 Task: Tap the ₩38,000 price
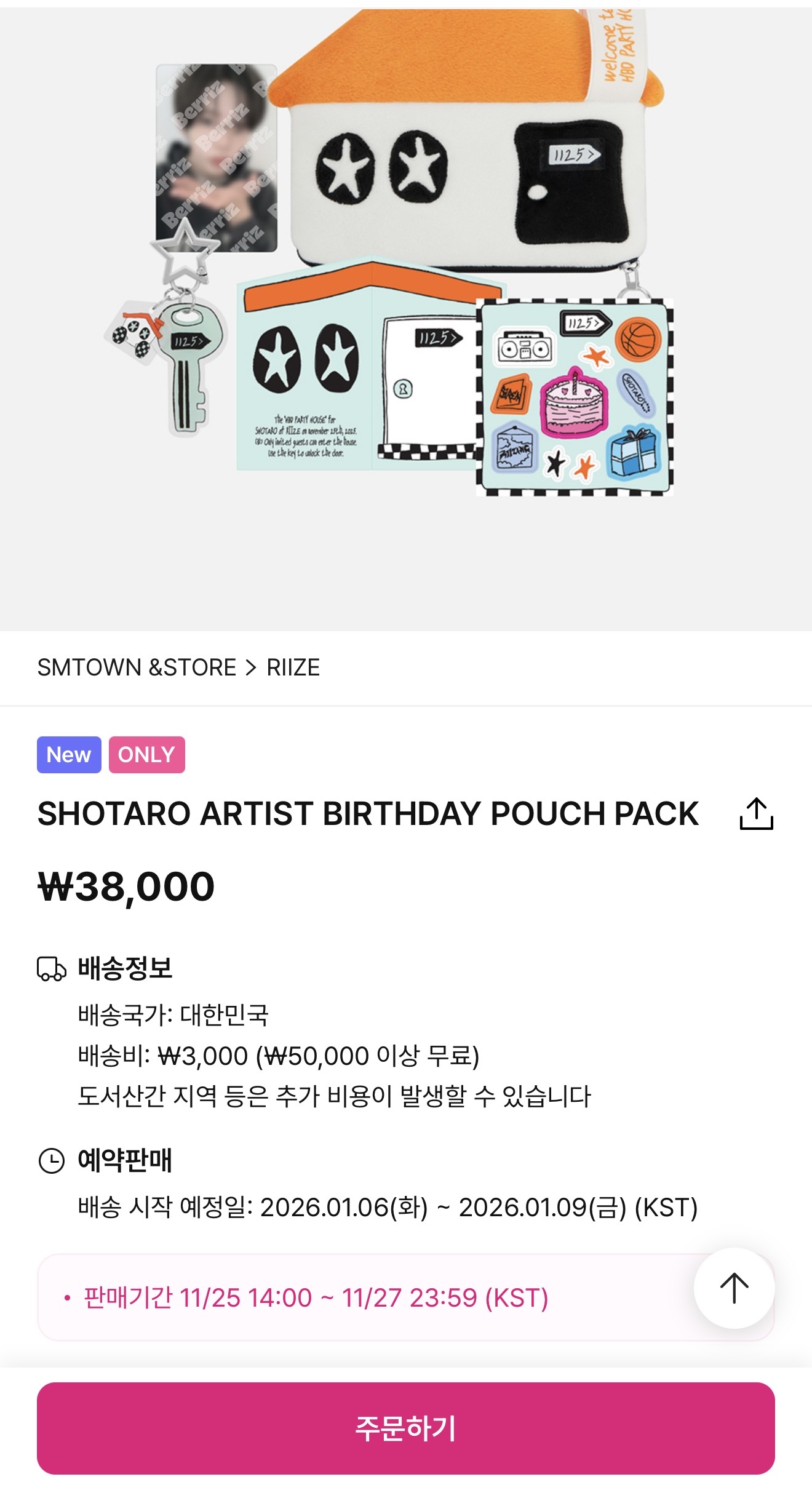coord(126,886)
